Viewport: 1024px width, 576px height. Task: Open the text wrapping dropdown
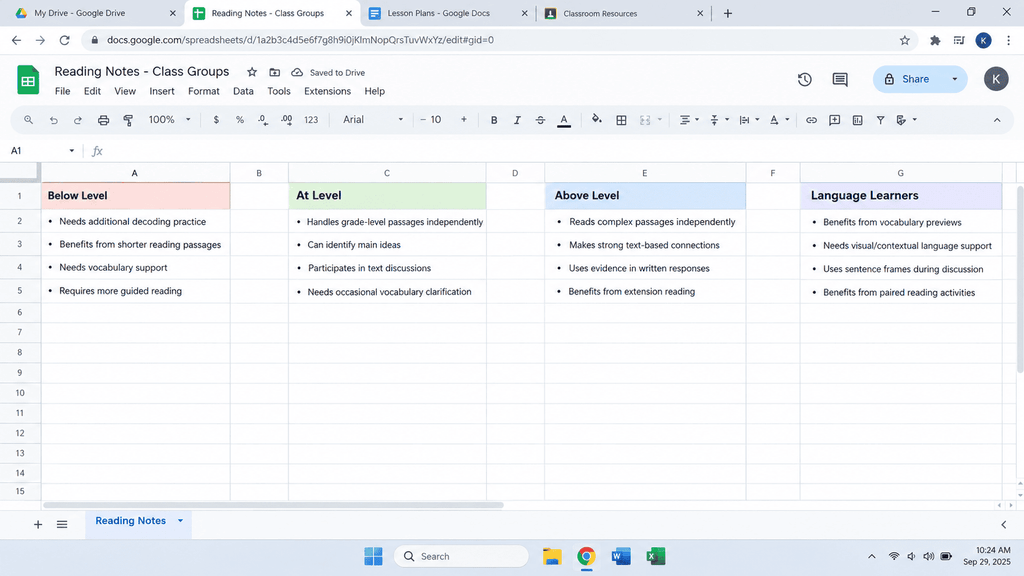(x=749, y=120)
